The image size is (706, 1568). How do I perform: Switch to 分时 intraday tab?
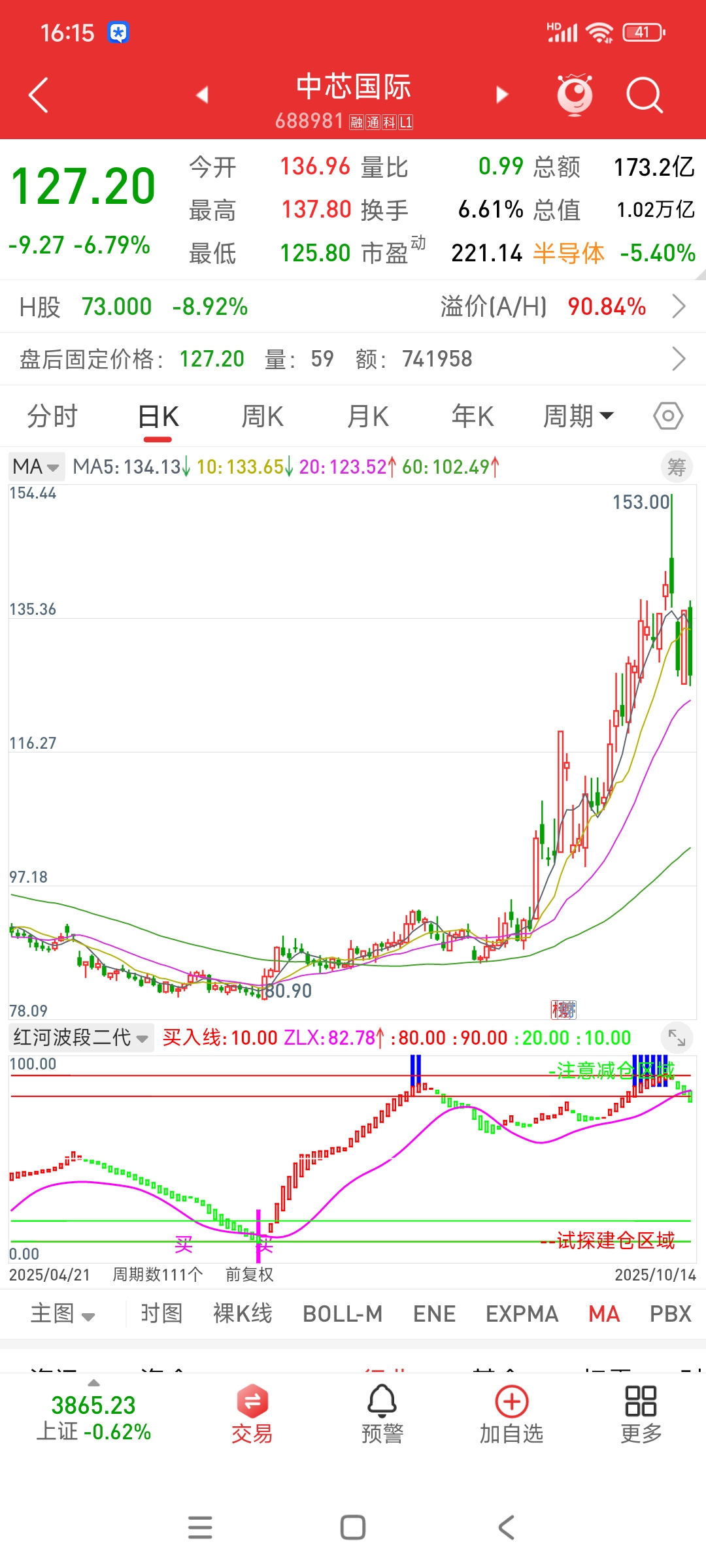pos(52,416)
